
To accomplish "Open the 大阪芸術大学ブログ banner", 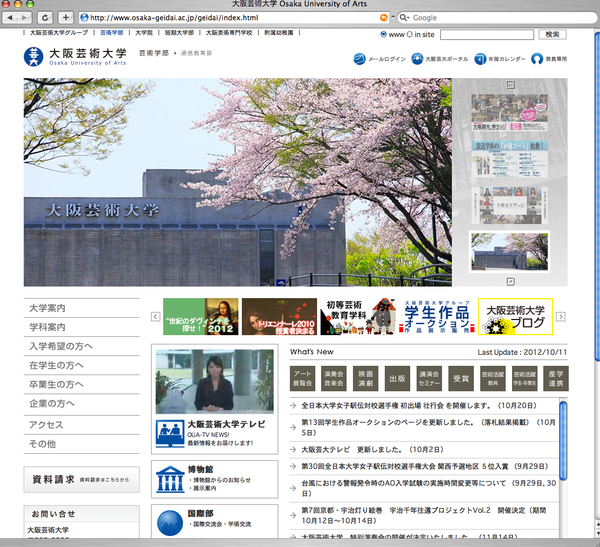I will pyautogui.click(x=515, y=317).
